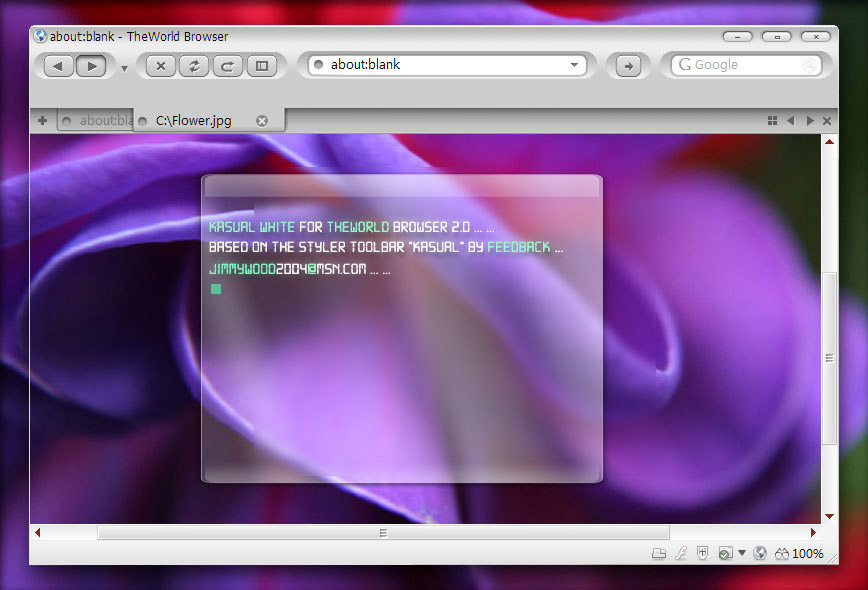Click the vertical scrollbar up arrow
The image size is (868, 590).
[829, 142]
